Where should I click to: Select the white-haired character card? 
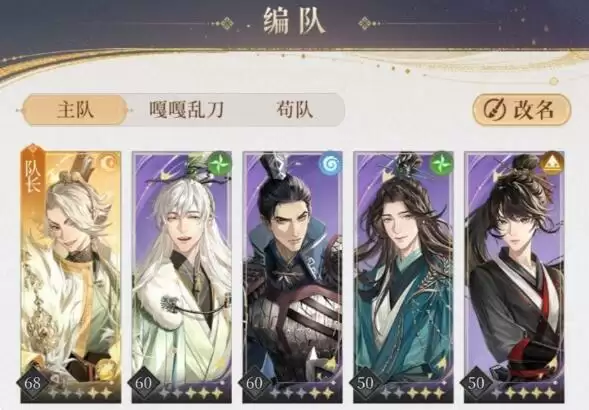pos(181,276)
